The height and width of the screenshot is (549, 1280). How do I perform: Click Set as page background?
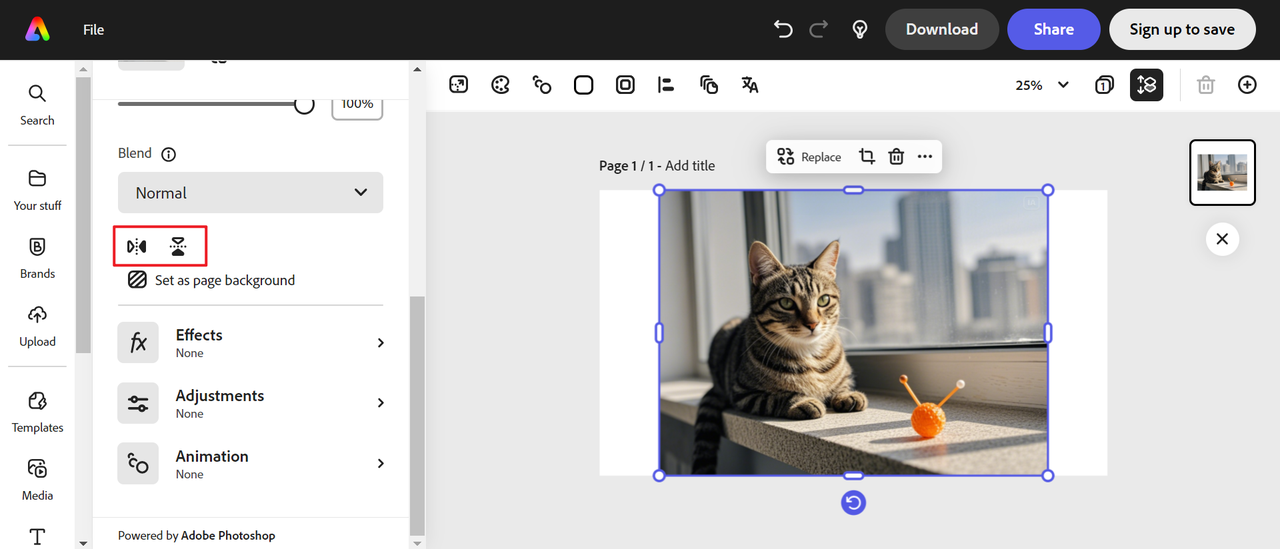coord(211,280)
